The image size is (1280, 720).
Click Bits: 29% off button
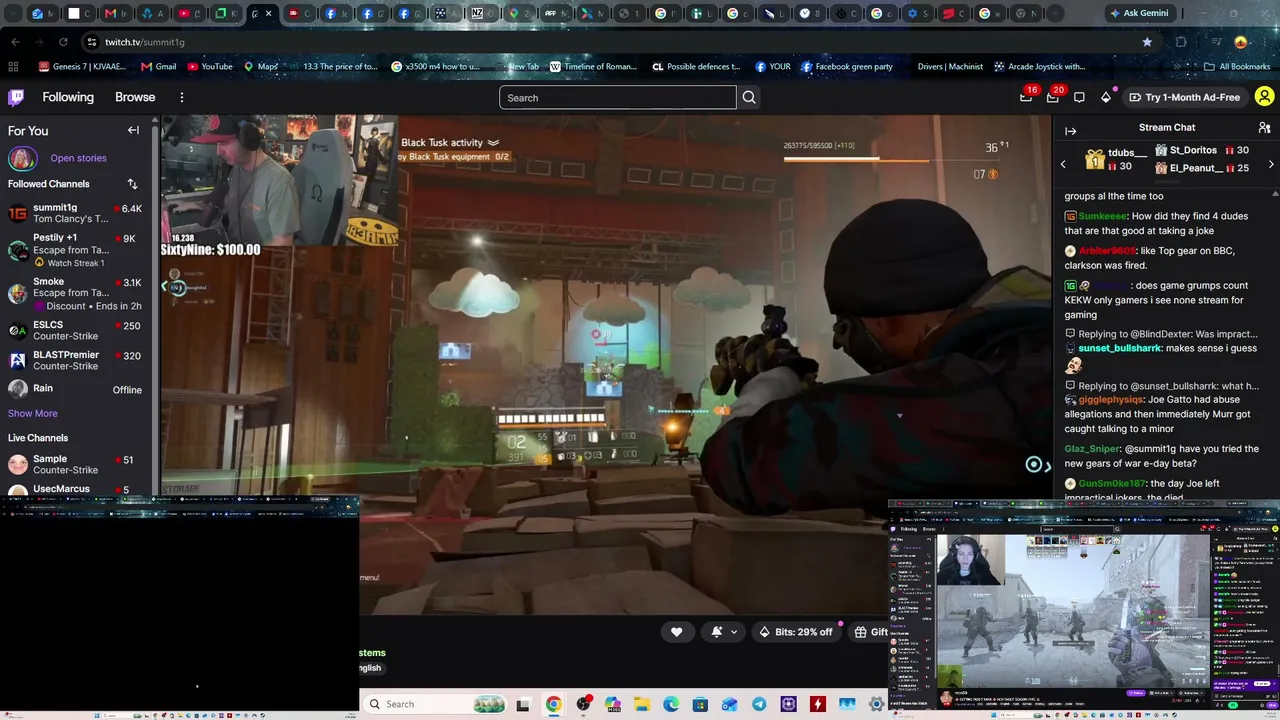coord(796,632)
